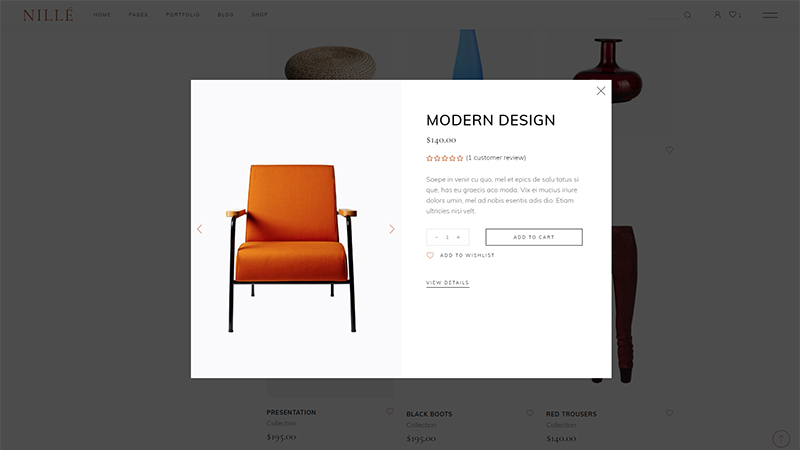Click the View Details link

point(447,283)
